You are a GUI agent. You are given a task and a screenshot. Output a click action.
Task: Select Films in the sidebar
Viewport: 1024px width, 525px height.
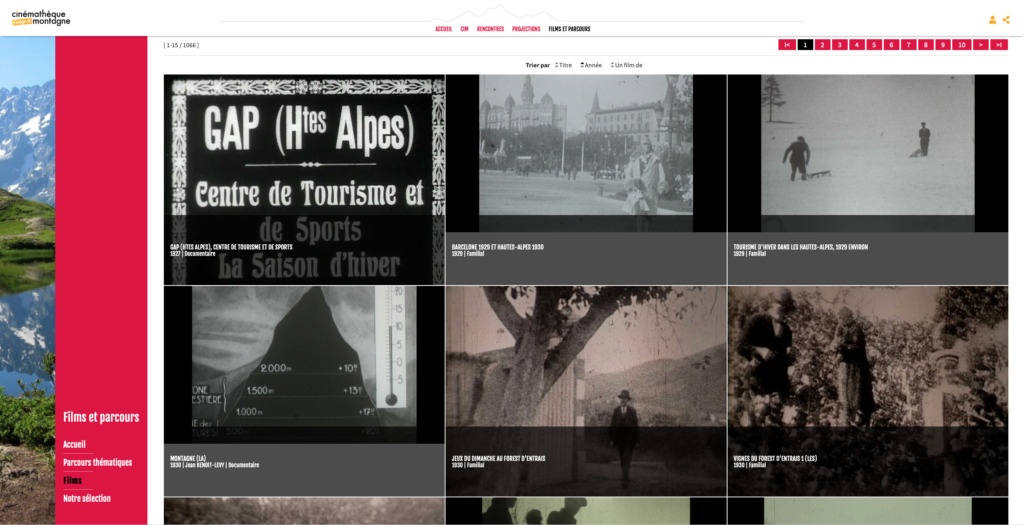[72, 481]
